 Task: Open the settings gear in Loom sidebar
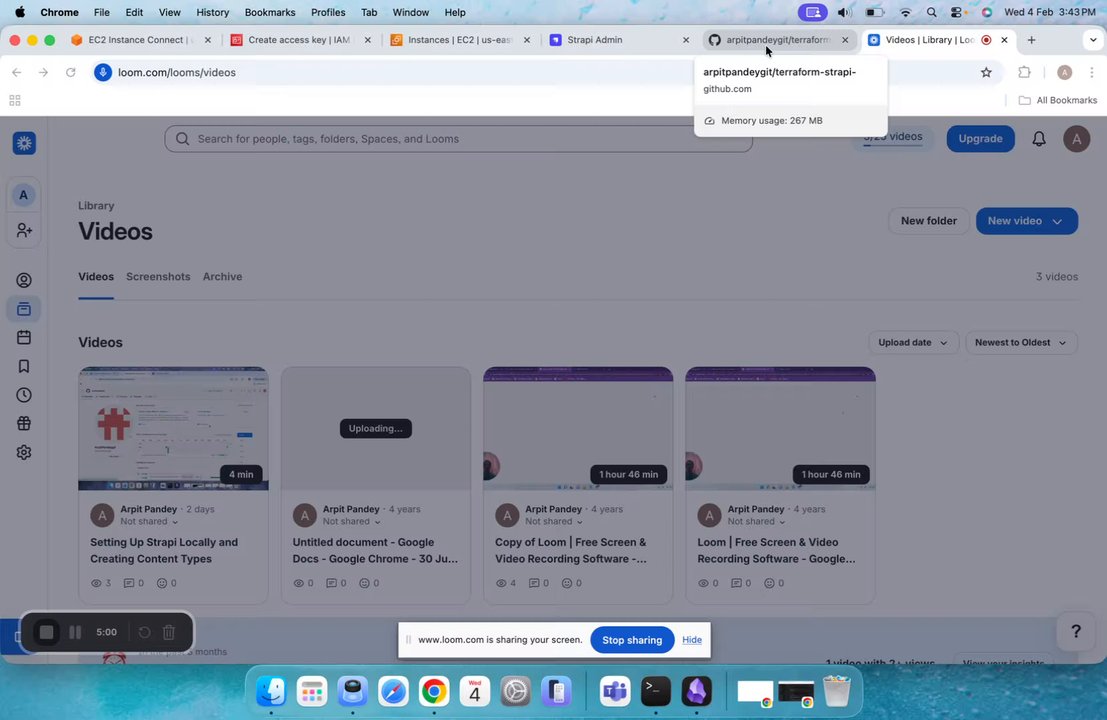click(24, 452)
